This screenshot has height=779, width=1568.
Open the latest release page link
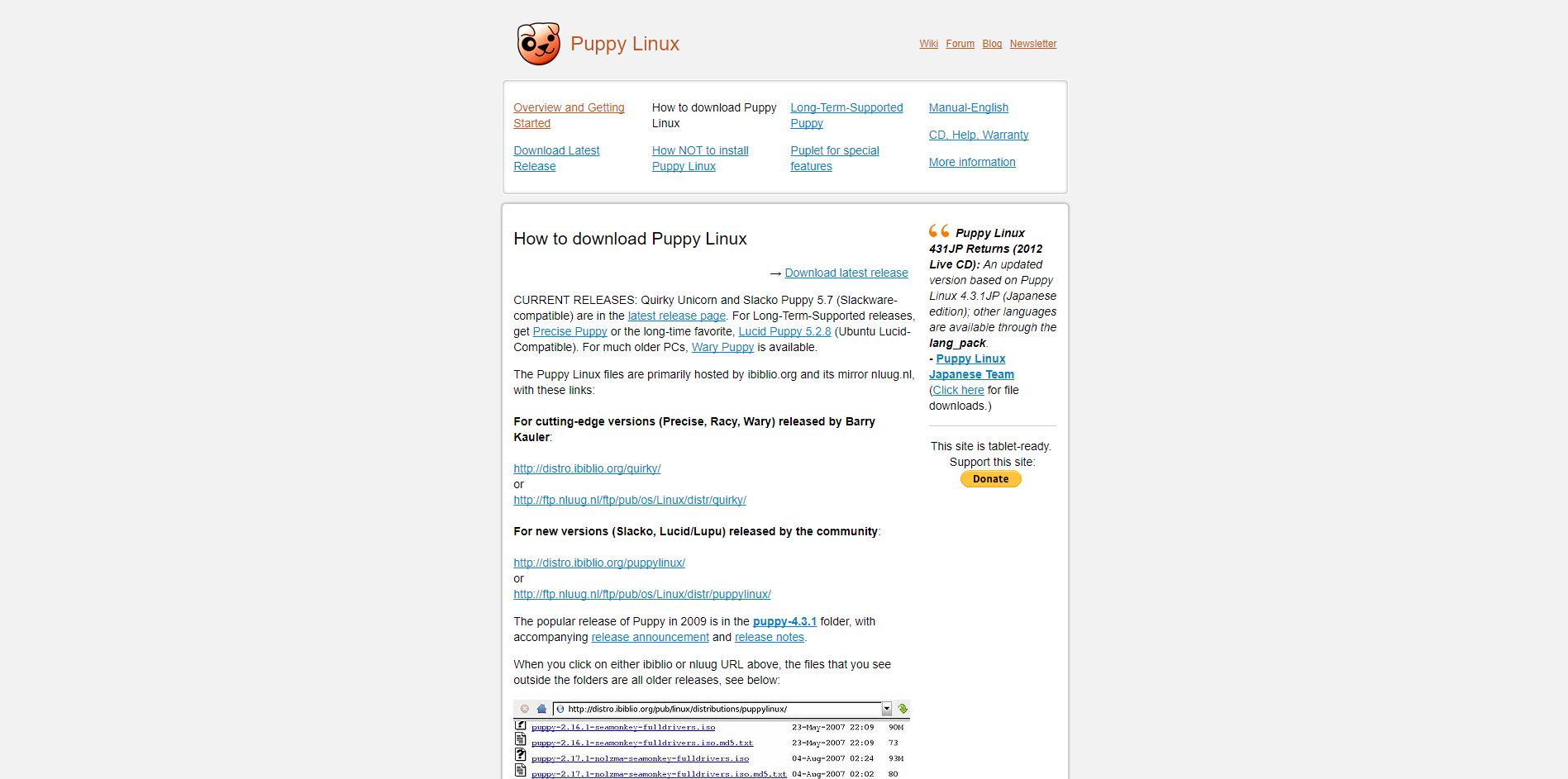pos(677,316)
